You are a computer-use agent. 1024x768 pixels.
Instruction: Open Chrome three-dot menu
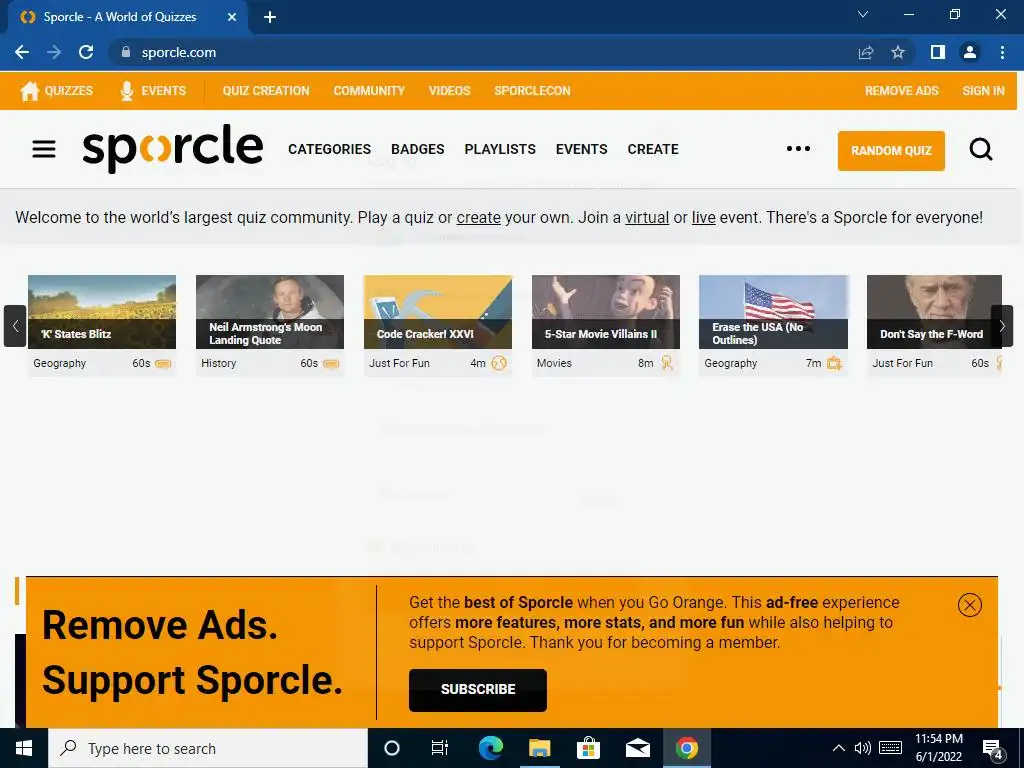1002,52
